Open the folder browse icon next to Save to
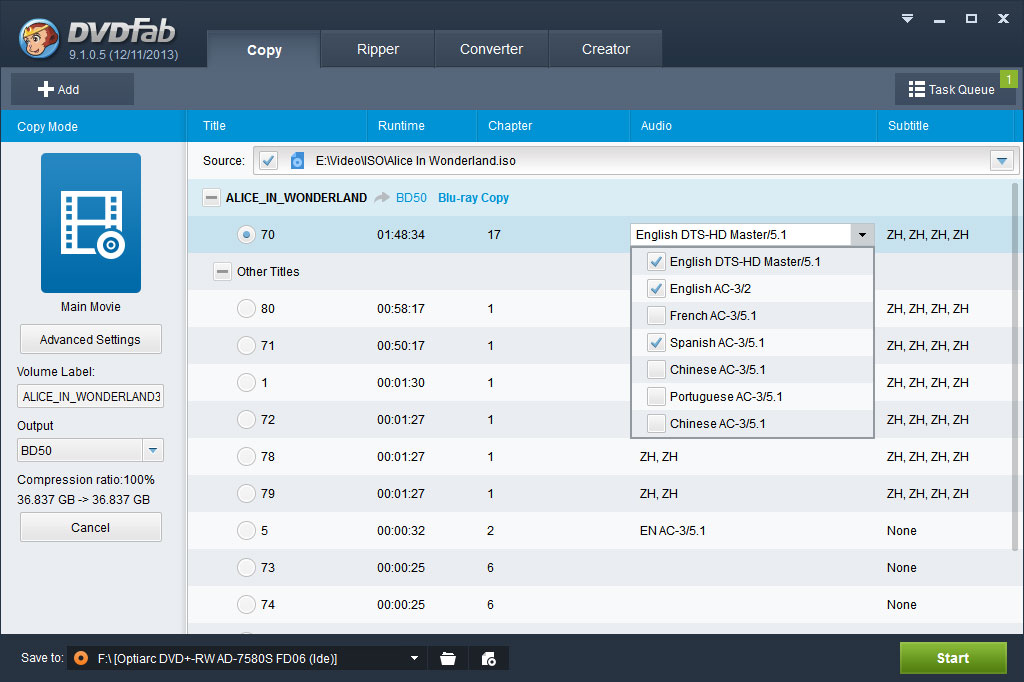This screenshot has height=682, width=1024. tap(448, 658)
